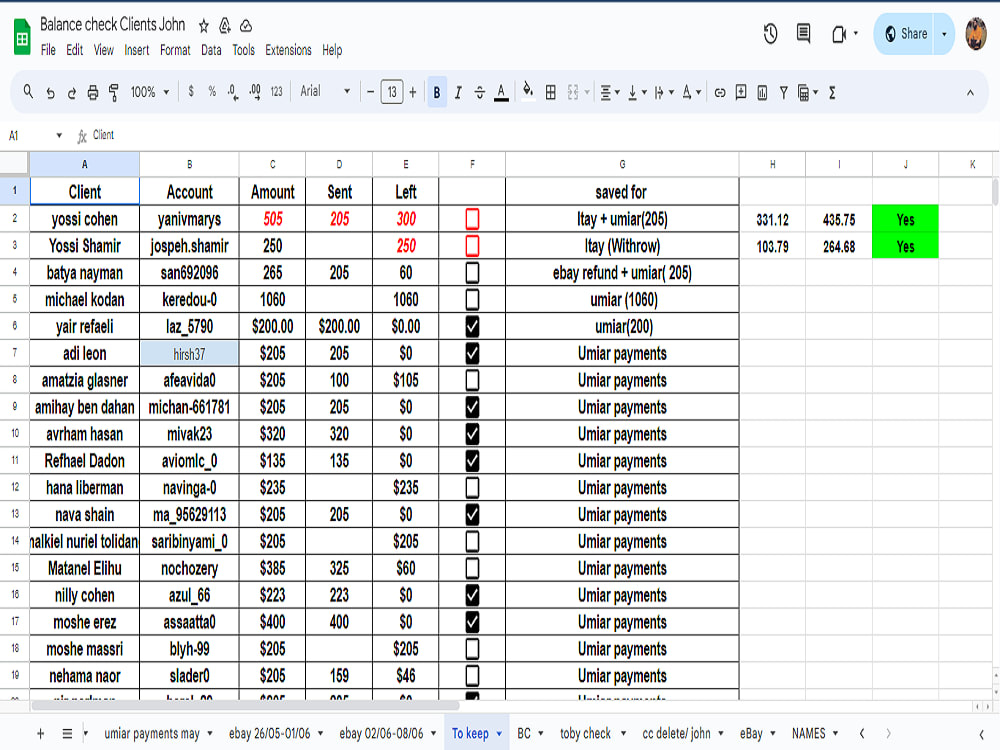Hide the menus with collapse arrow

click(x=970, y=93)
